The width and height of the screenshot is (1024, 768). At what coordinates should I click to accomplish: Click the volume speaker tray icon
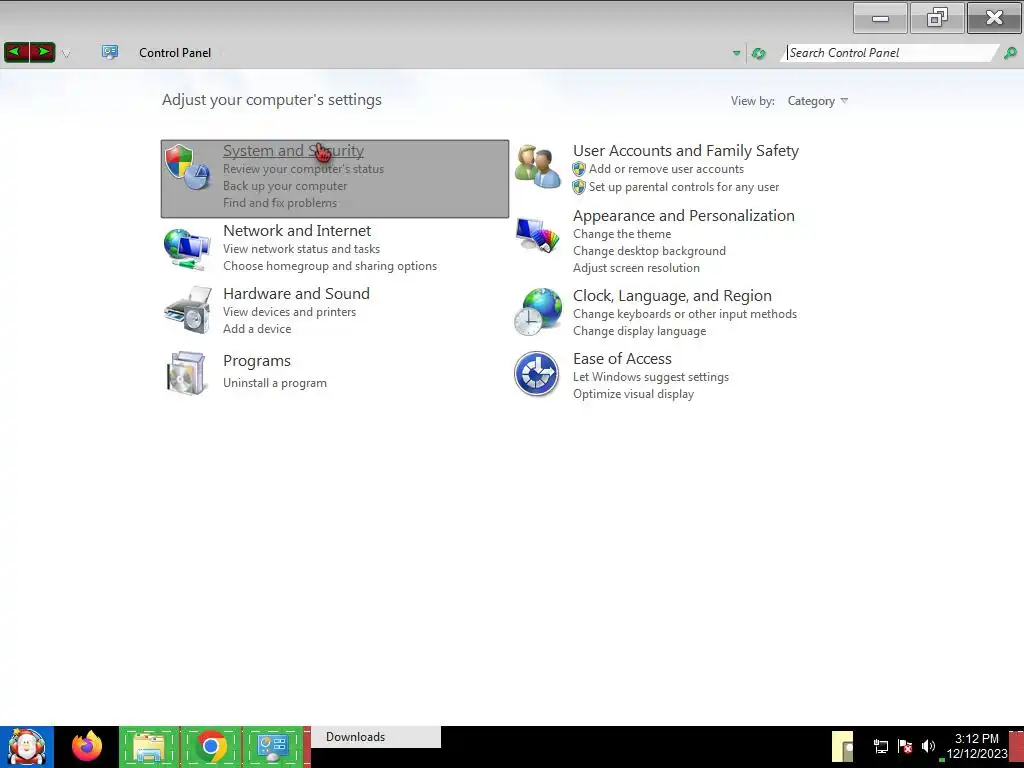[x=928, y=746]
